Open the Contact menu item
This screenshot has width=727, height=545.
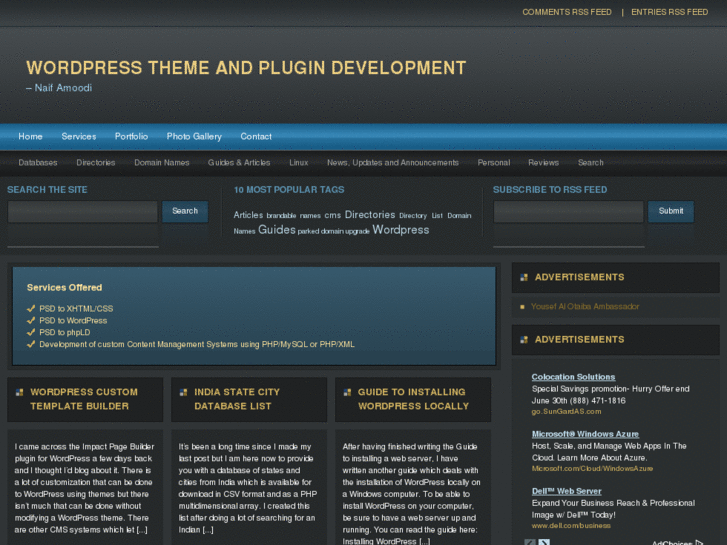coord(256,136)
